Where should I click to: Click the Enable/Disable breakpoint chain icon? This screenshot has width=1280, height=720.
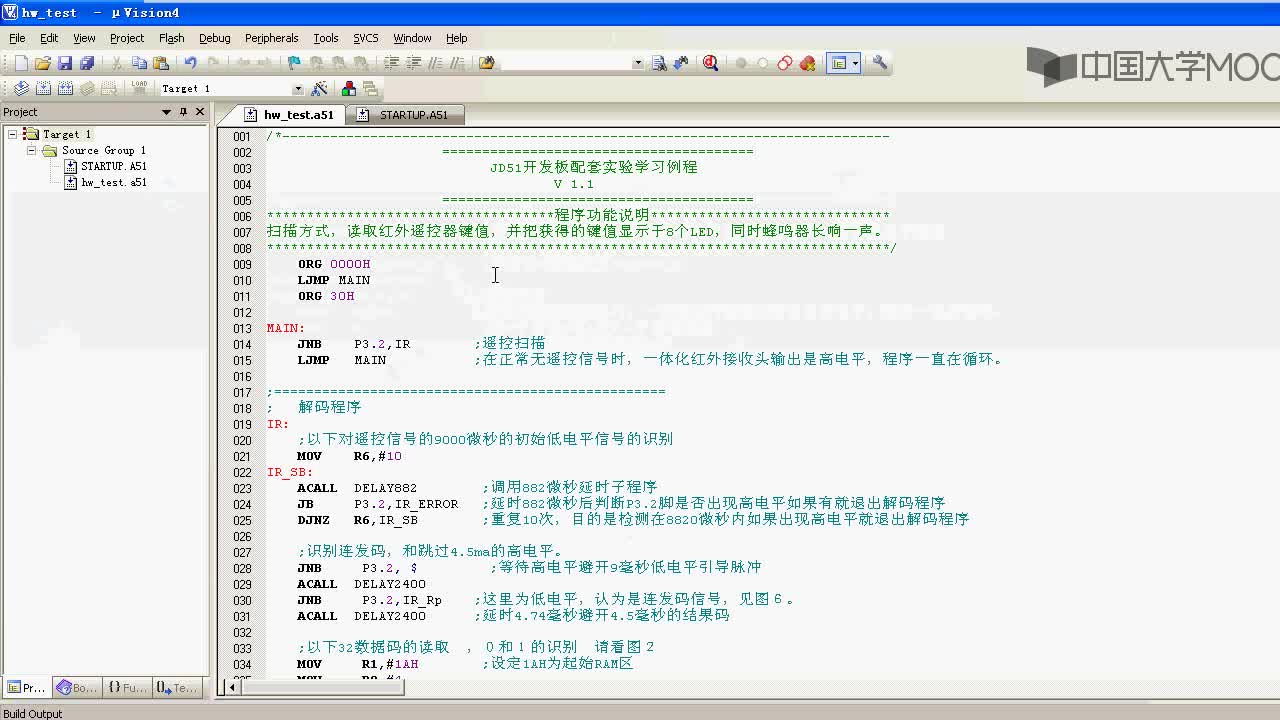pyautogui.click(x=785, y=63)
